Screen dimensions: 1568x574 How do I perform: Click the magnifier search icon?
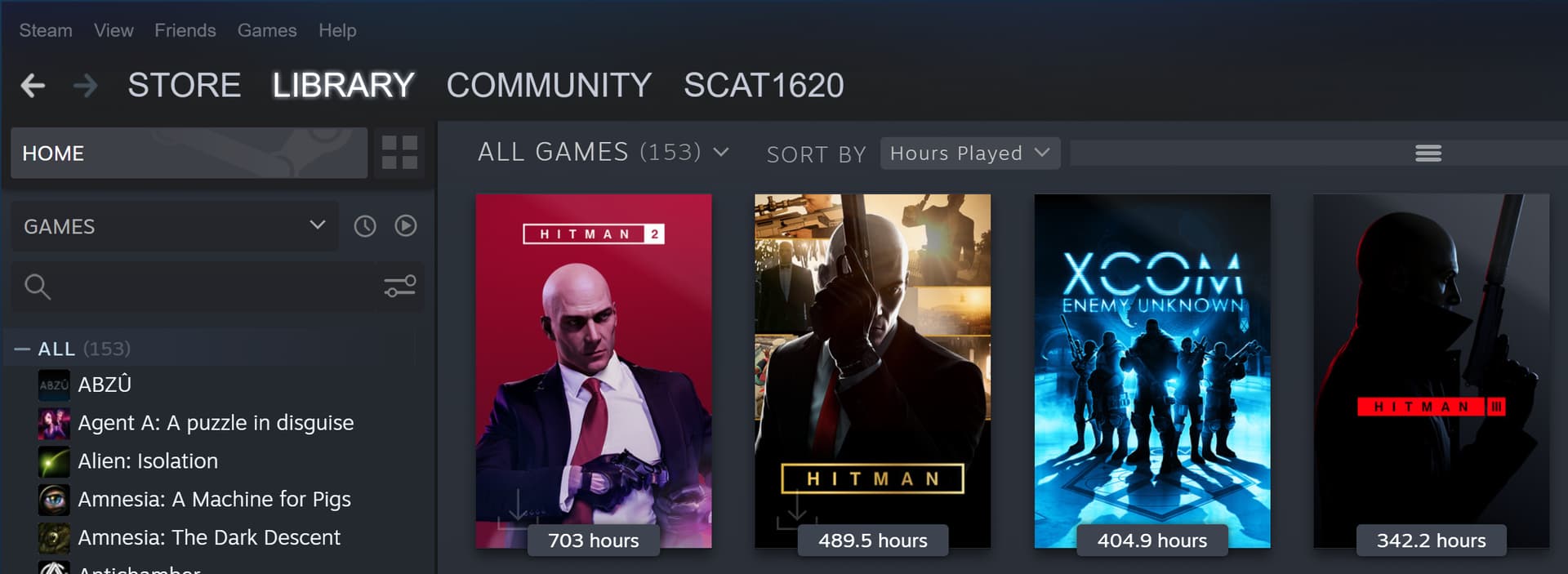[38, 287]
